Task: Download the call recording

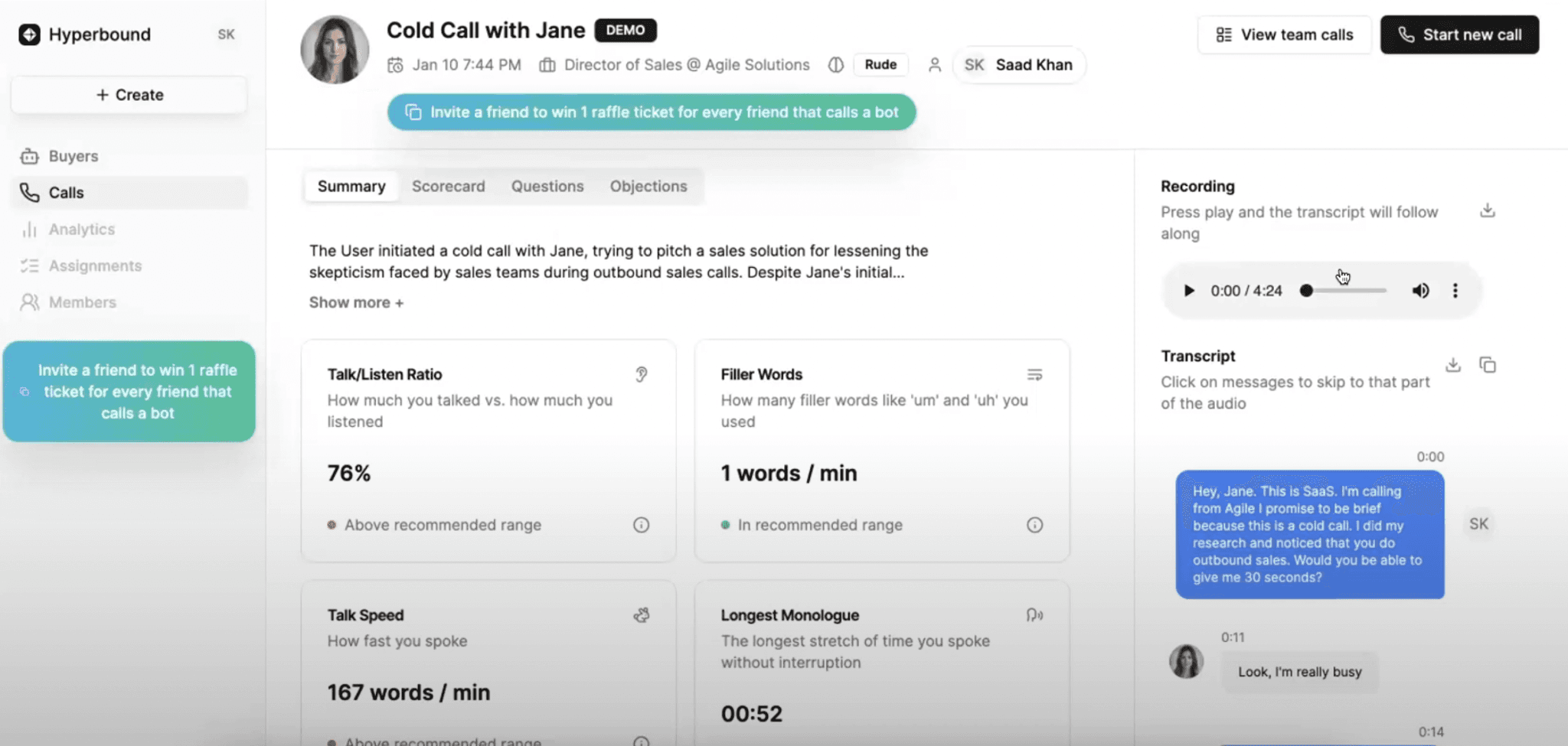Action: click(x=1486, y=210)
